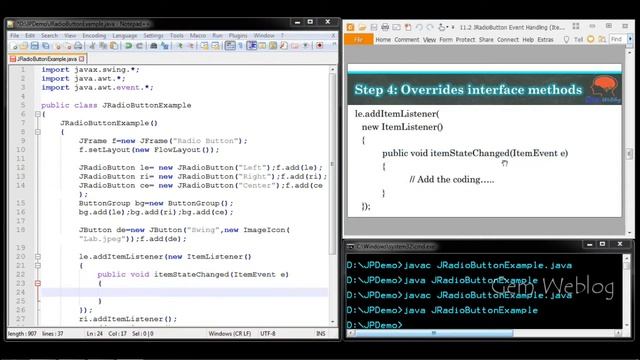
Task: Open Find with the binoculars icon
Action: click(153, 46)
